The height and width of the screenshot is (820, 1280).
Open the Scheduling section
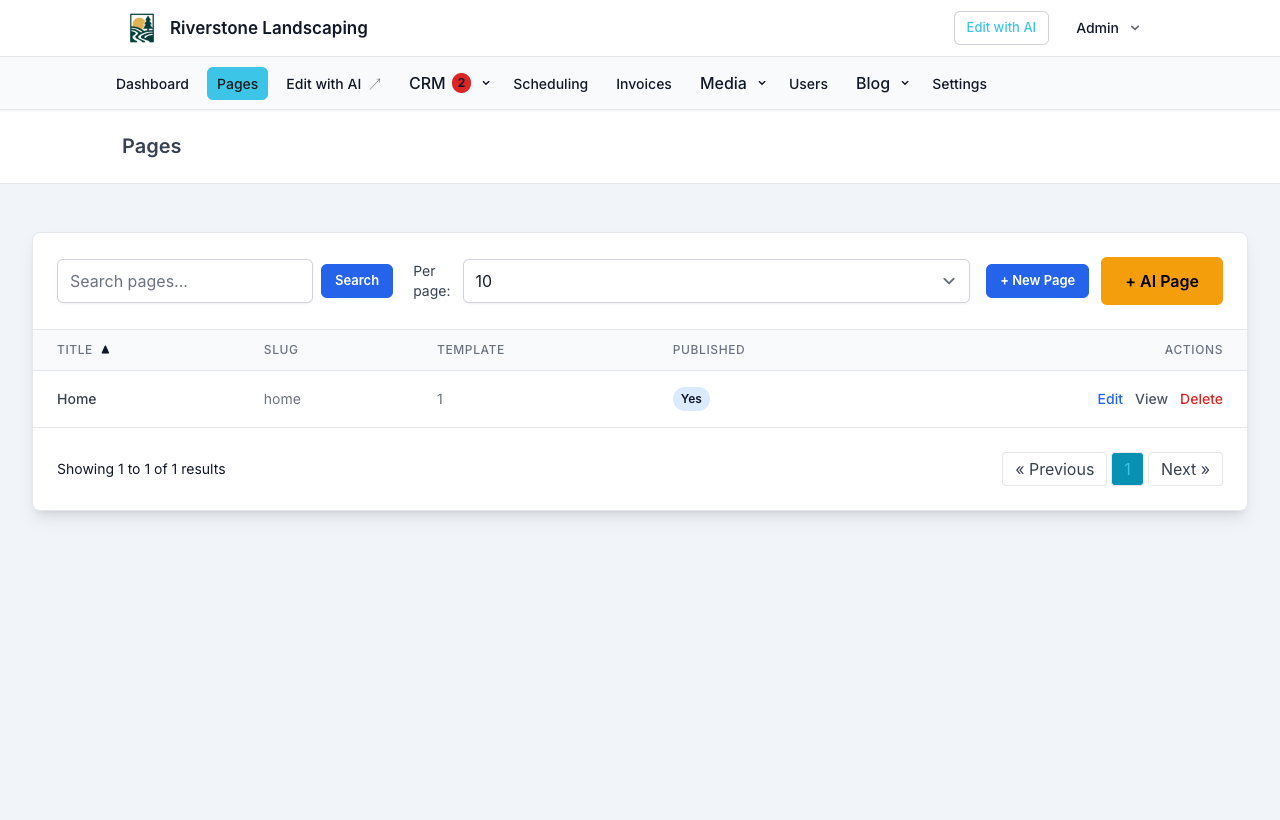click(x=550, y=84)
